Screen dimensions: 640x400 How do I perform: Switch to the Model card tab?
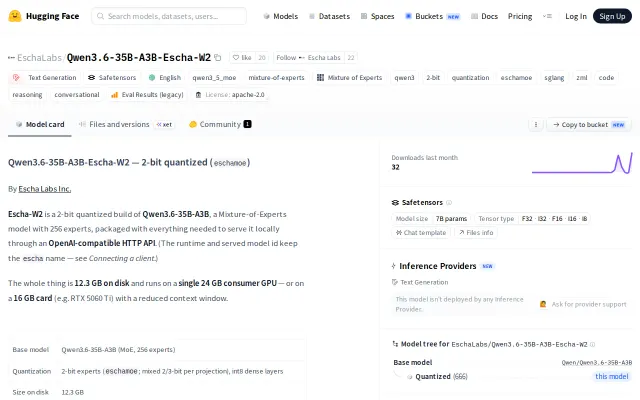coord(40,124)
